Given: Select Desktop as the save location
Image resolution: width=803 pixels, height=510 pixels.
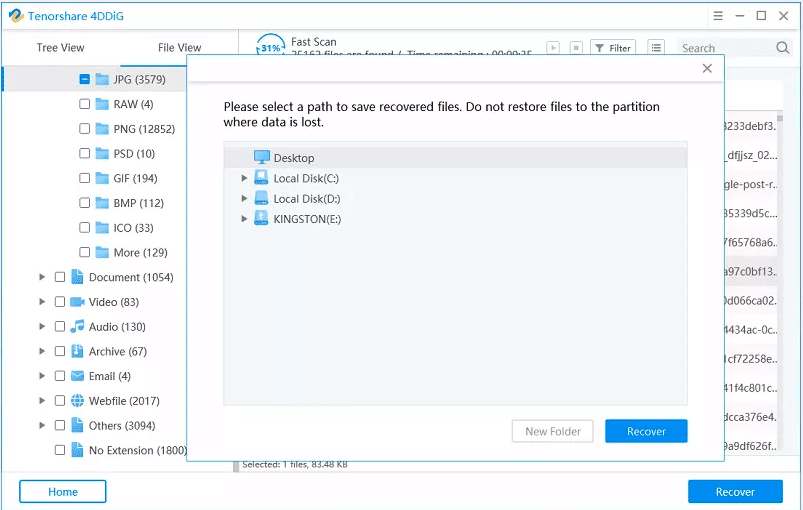Looking at the screenshot, I should [455, 158].
